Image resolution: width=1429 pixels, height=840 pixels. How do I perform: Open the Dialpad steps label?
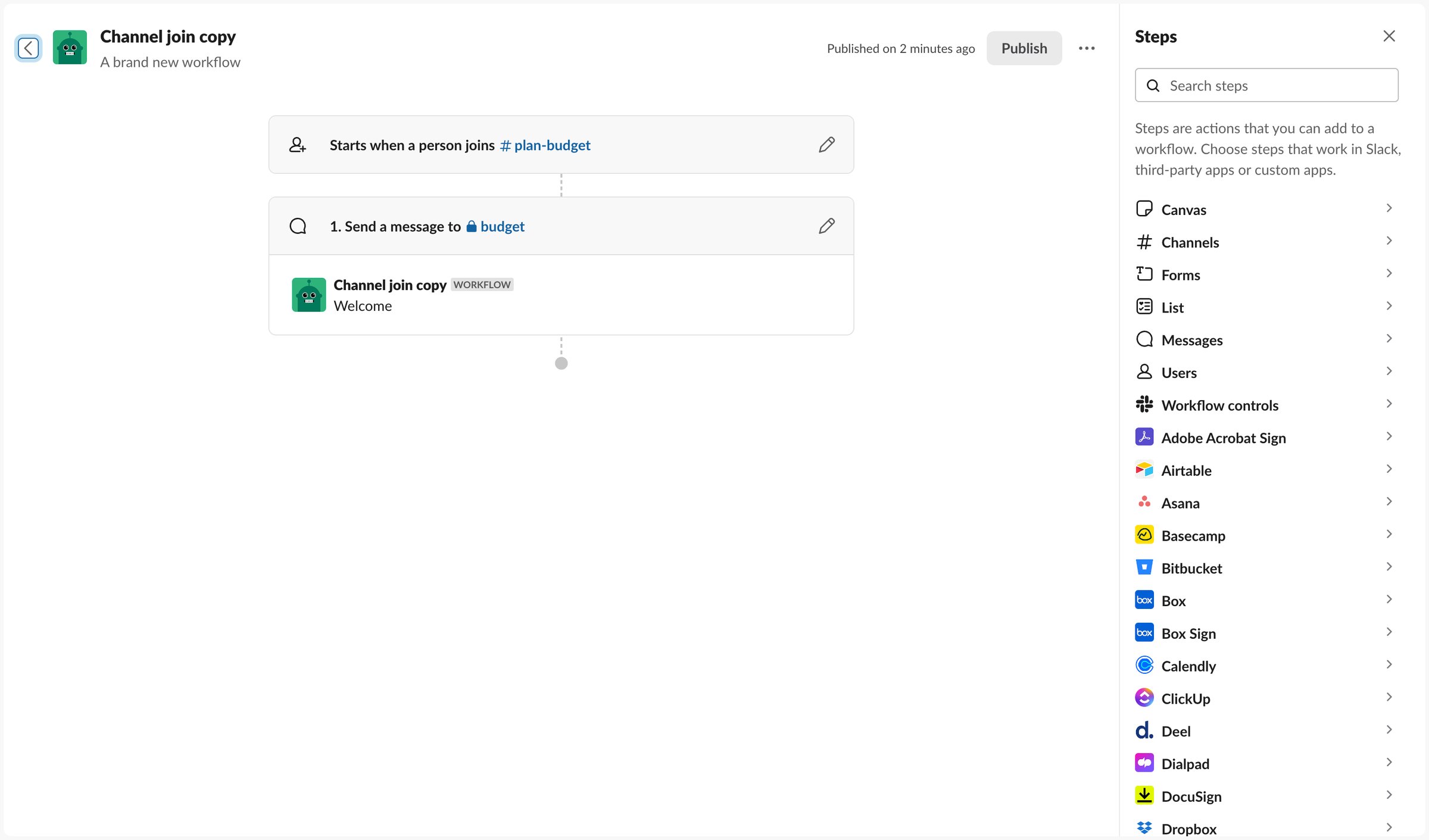tap(1185, 764)
